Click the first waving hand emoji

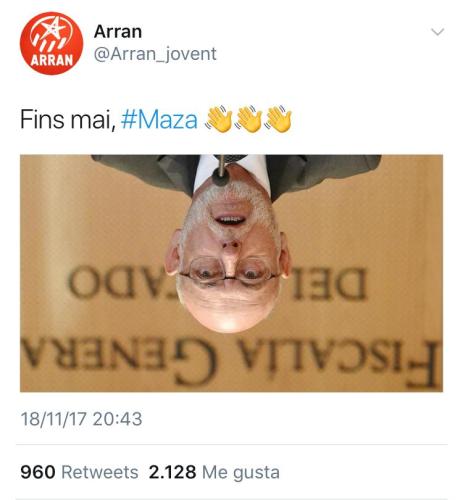(x=219, y=119)
